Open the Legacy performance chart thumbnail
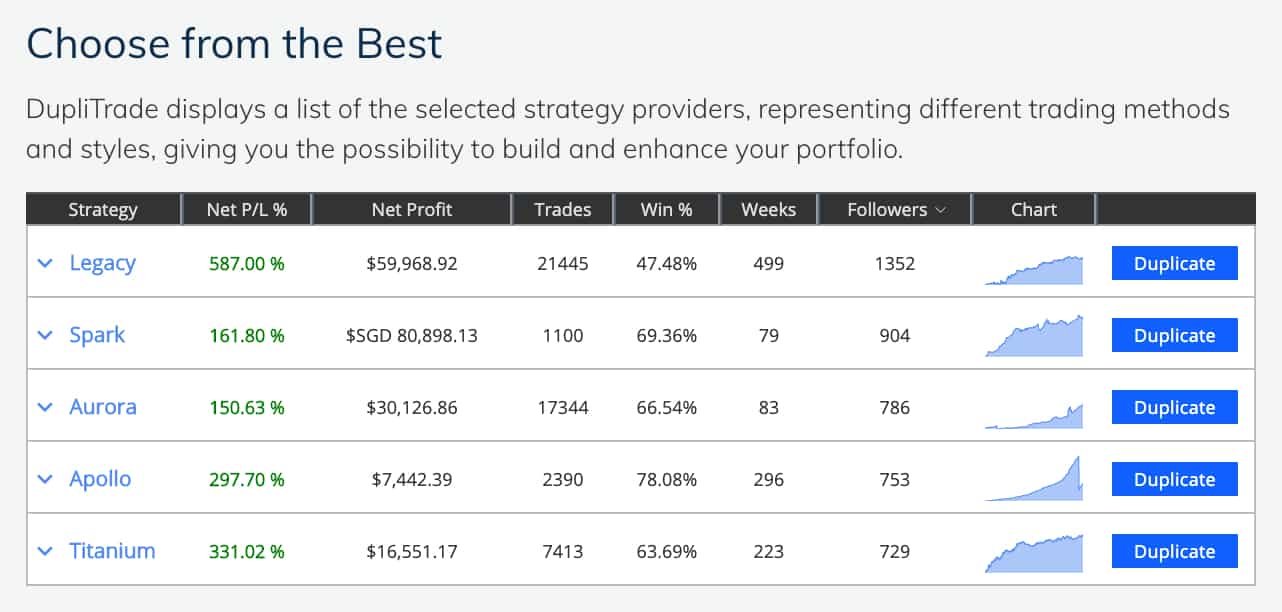The image size is (1282, 612). pyautogui.click(x=1034, y=270)
